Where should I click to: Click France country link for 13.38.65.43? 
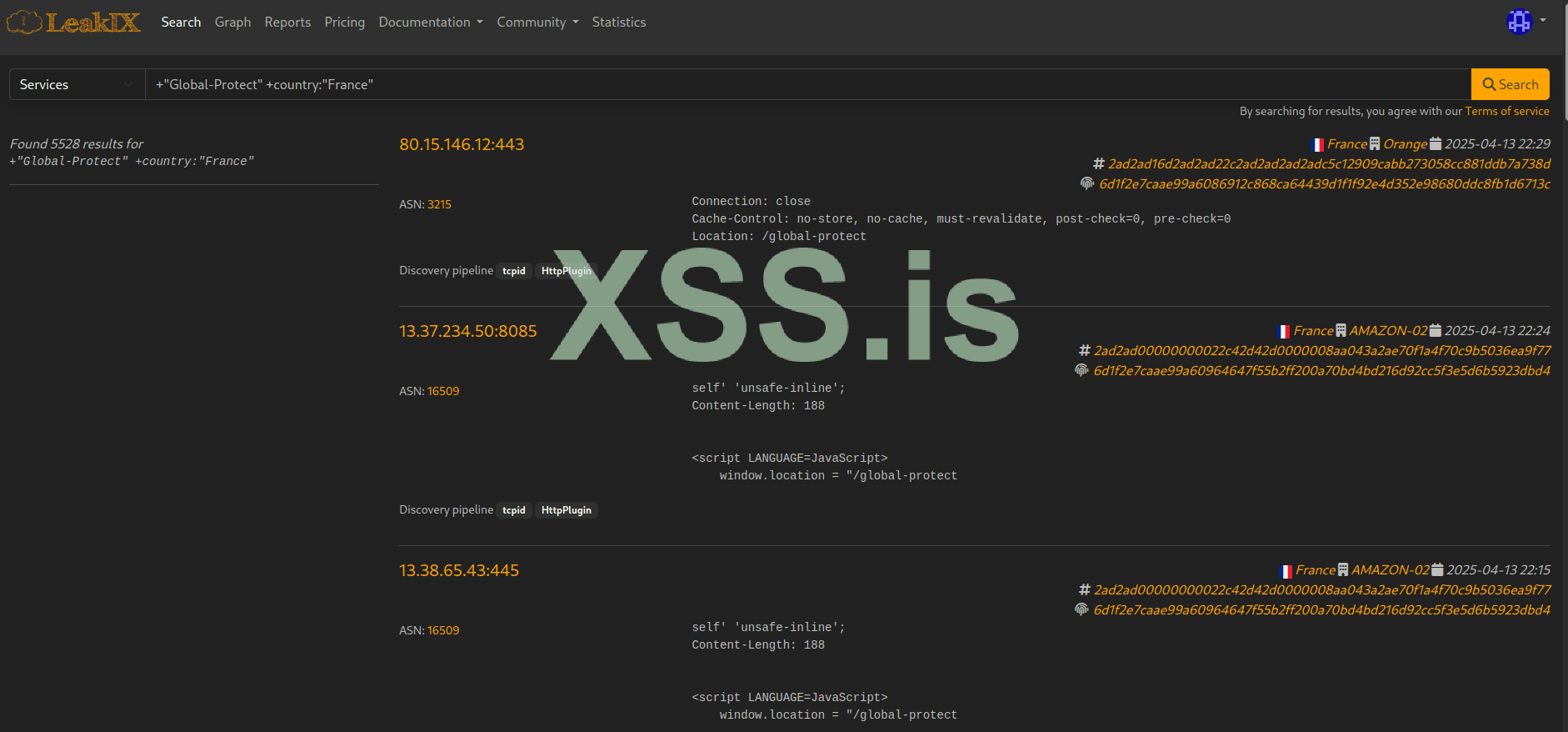coord(1316,569)
